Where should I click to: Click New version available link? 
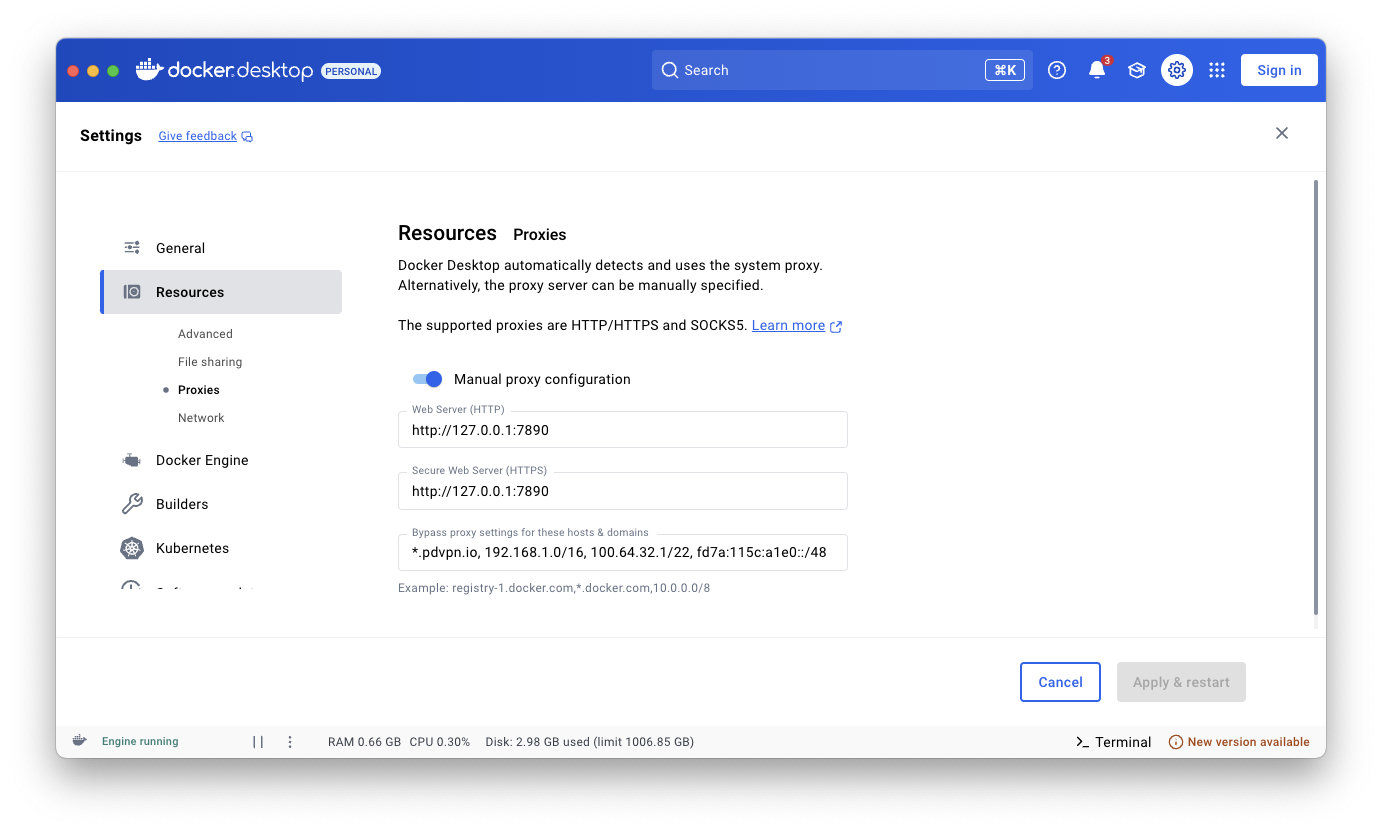[x=1248, y=742]
